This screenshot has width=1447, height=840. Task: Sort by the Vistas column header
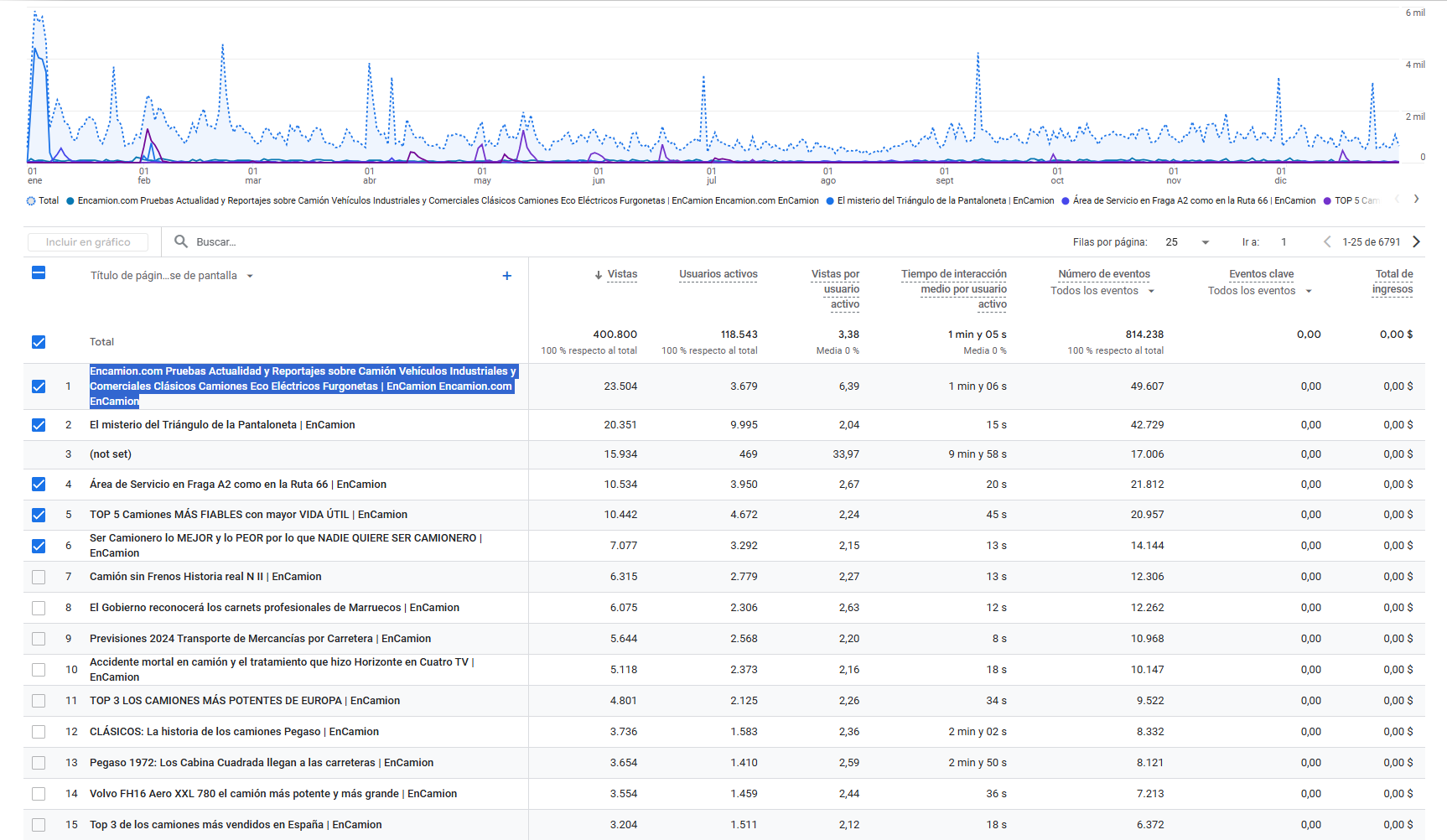622,274
